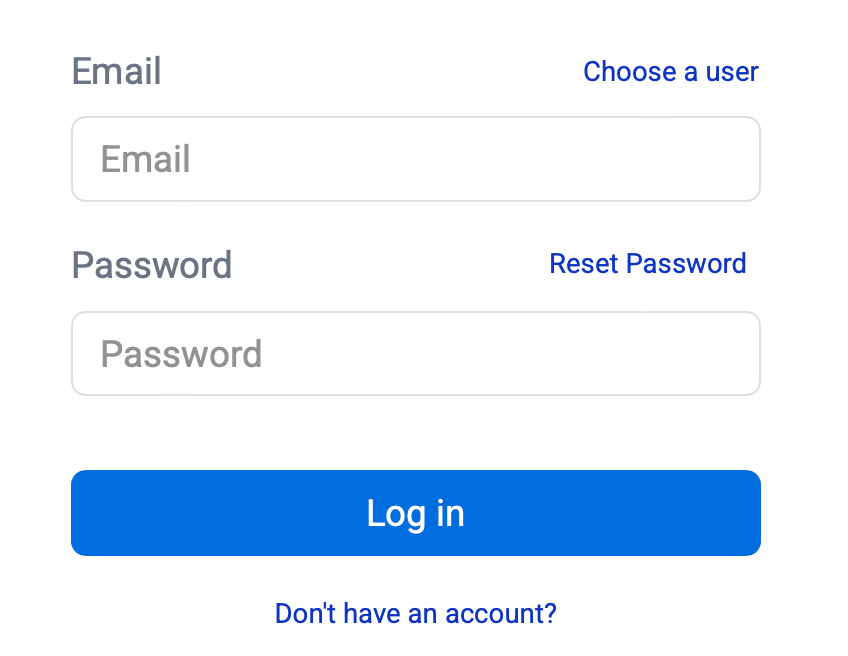Select Choose a user beside Email

(670, 72)
